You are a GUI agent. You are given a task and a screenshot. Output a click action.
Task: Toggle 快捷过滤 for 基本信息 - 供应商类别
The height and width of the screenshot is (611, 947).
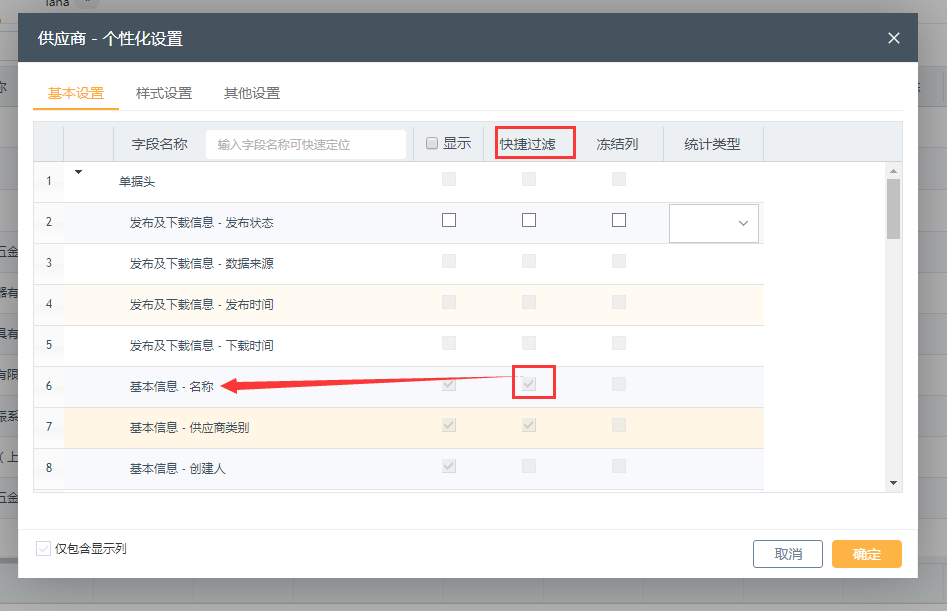coord(529,425)
